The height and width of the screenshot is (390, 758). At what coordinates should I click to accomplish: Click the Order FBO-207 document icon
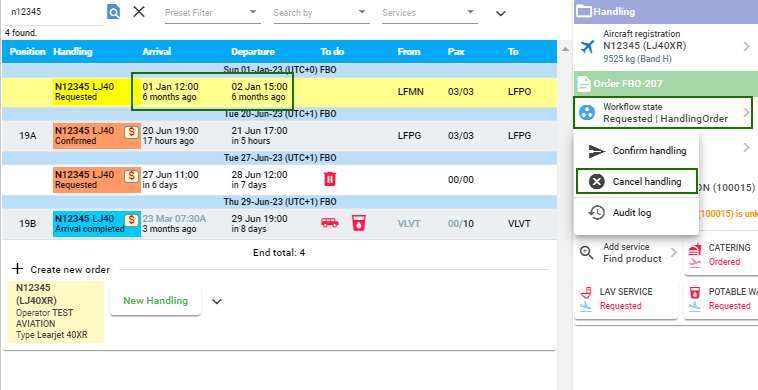click(x=584, y=84)
